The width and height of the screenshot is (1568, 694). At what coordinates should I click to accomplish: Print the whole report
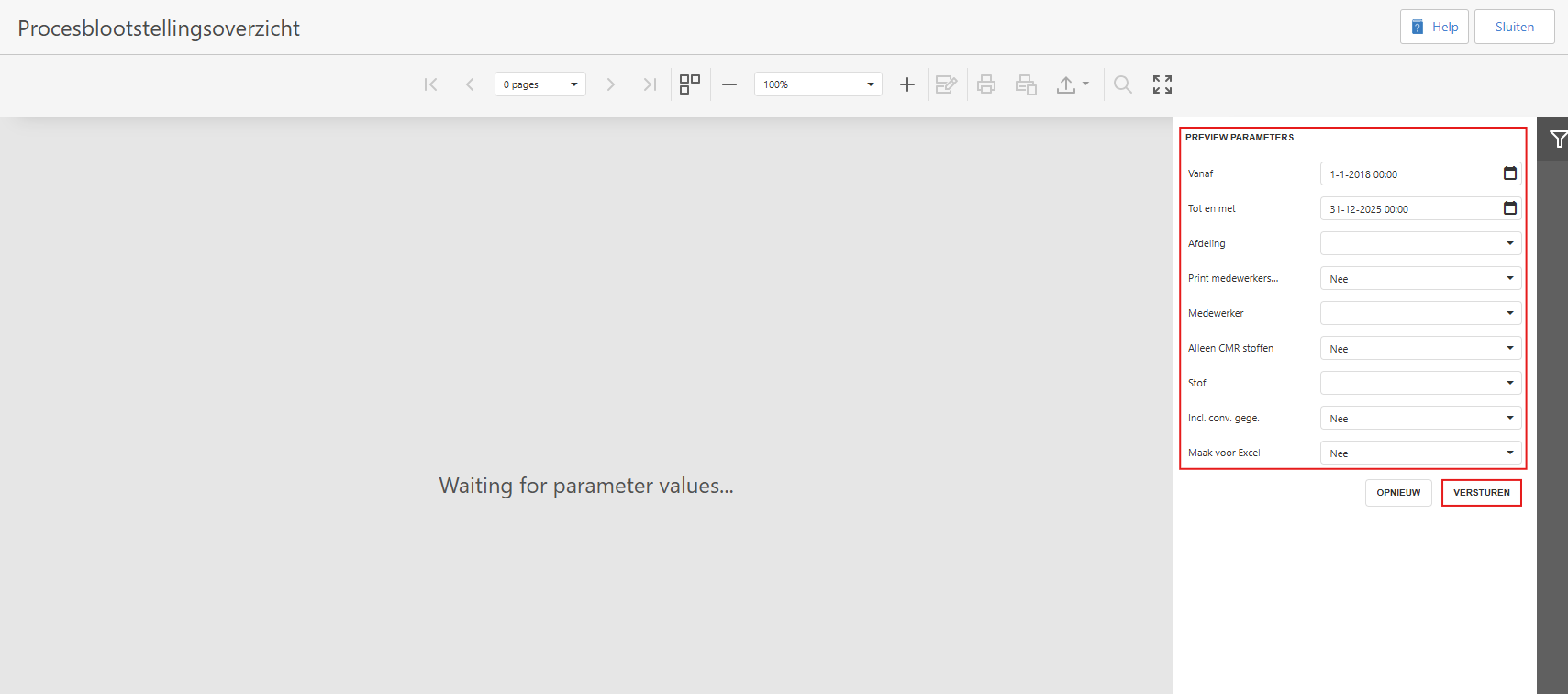986,84
